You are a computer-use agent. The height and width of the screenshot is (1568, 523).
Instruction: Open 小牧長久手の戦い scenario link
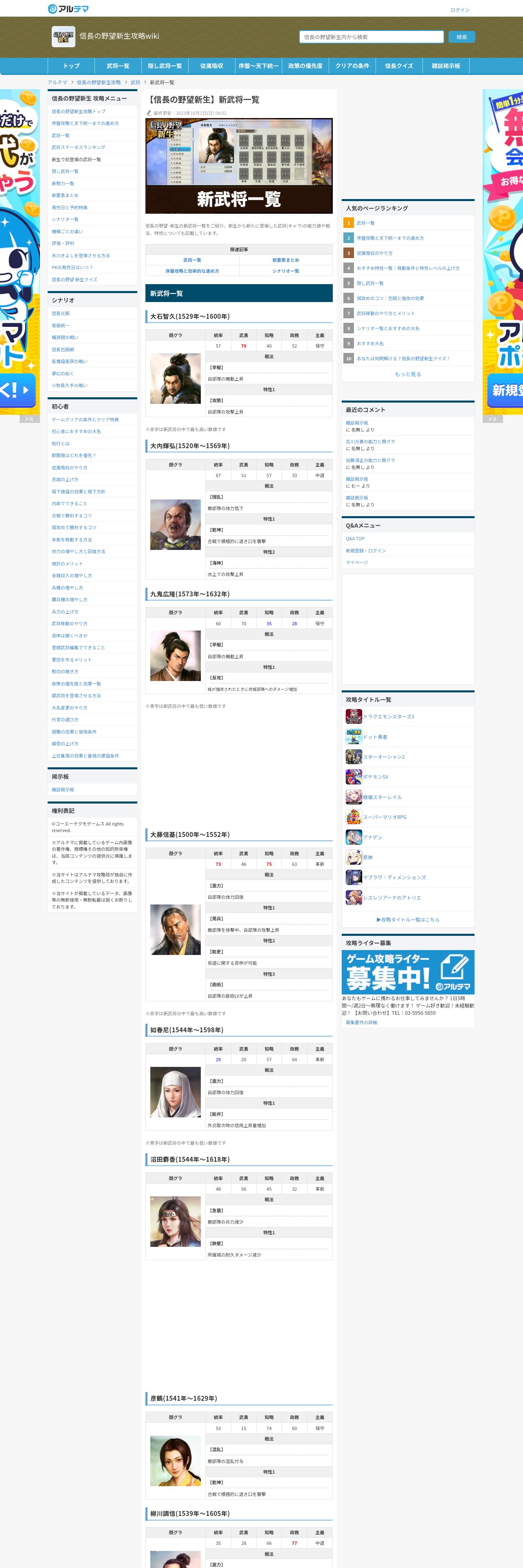(x=70, y=385)
